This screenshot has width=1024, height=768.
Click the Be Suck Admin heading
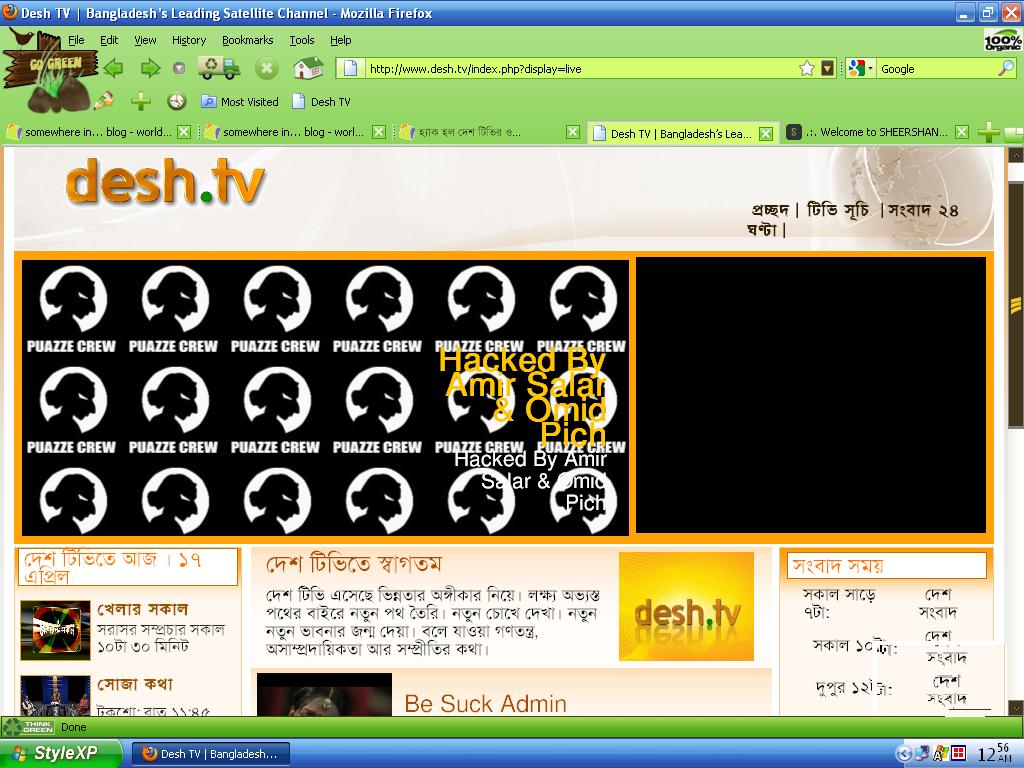coord(485,703)
